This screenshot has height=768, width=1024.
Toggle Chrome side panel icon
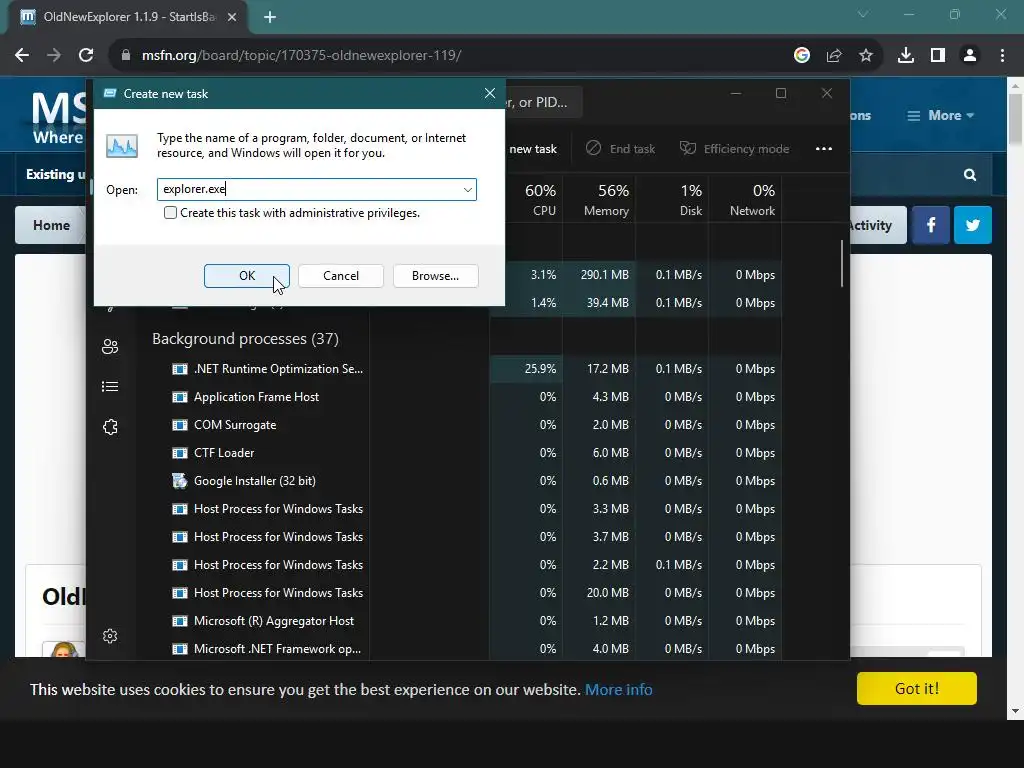pos(938,56)
